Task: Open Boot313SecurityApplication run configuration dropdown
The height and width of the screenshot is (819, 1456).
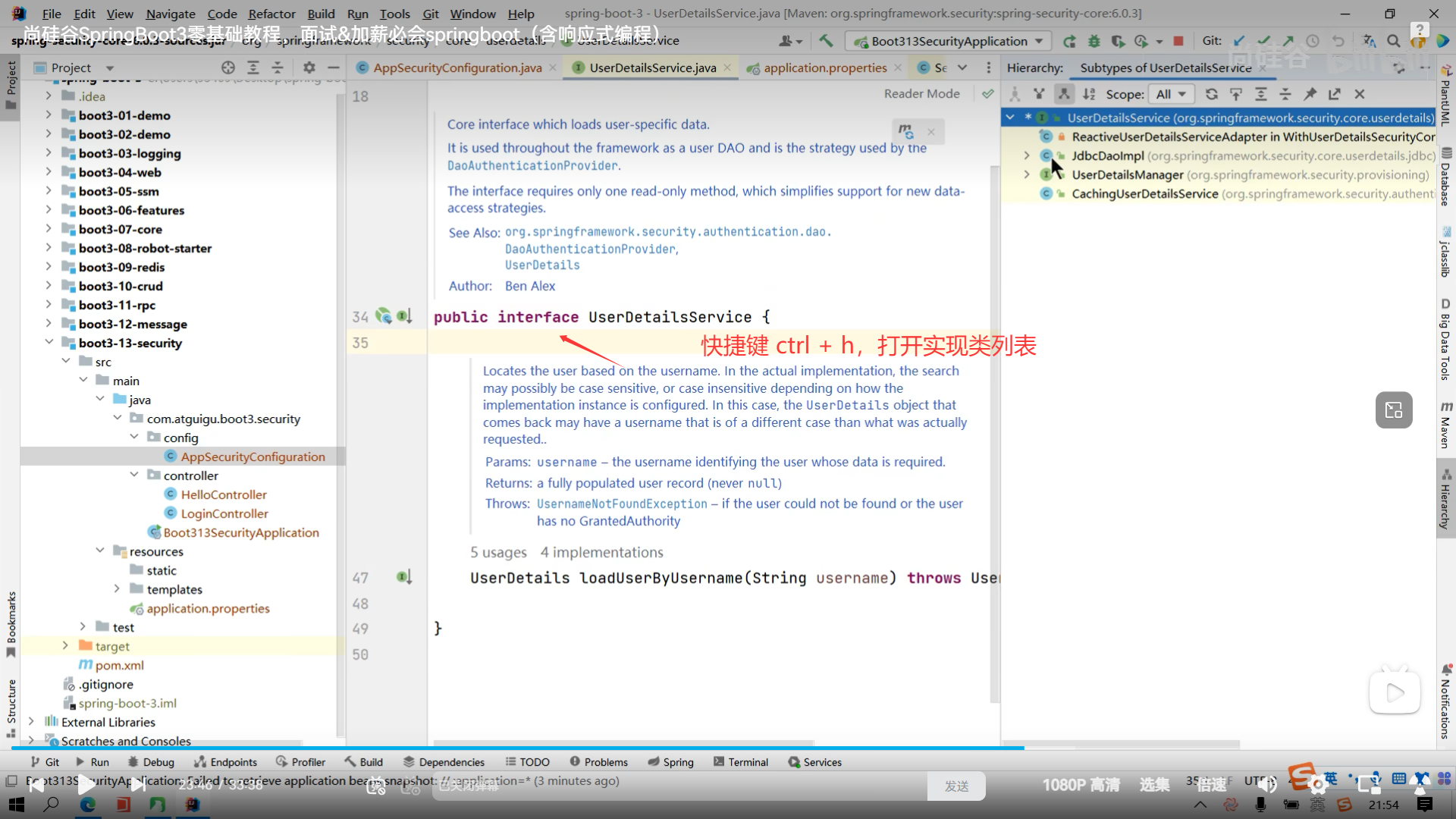Action: (949, 41)
